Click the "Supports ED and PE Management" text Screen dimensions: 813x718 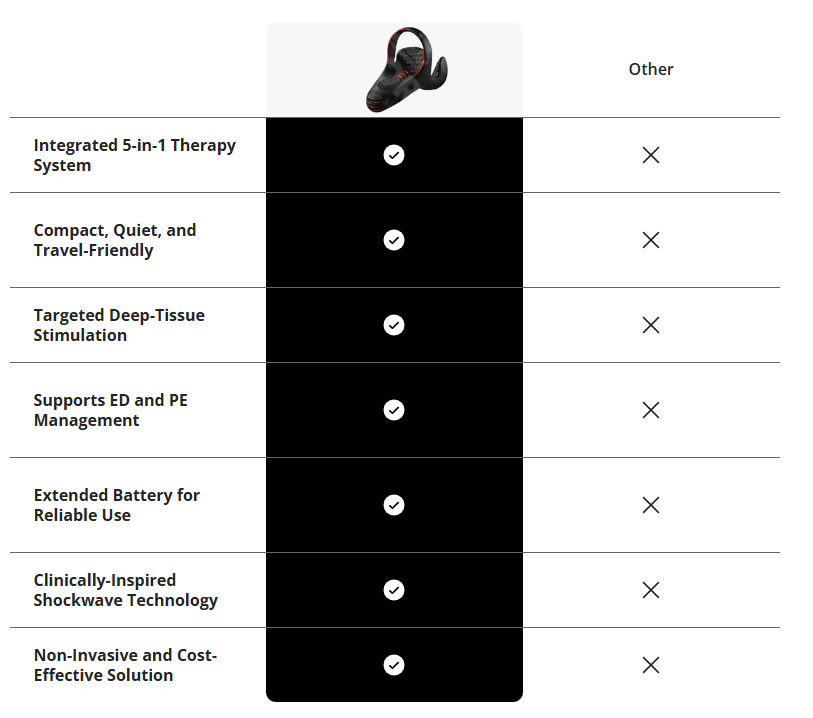(x=110, y=410)
